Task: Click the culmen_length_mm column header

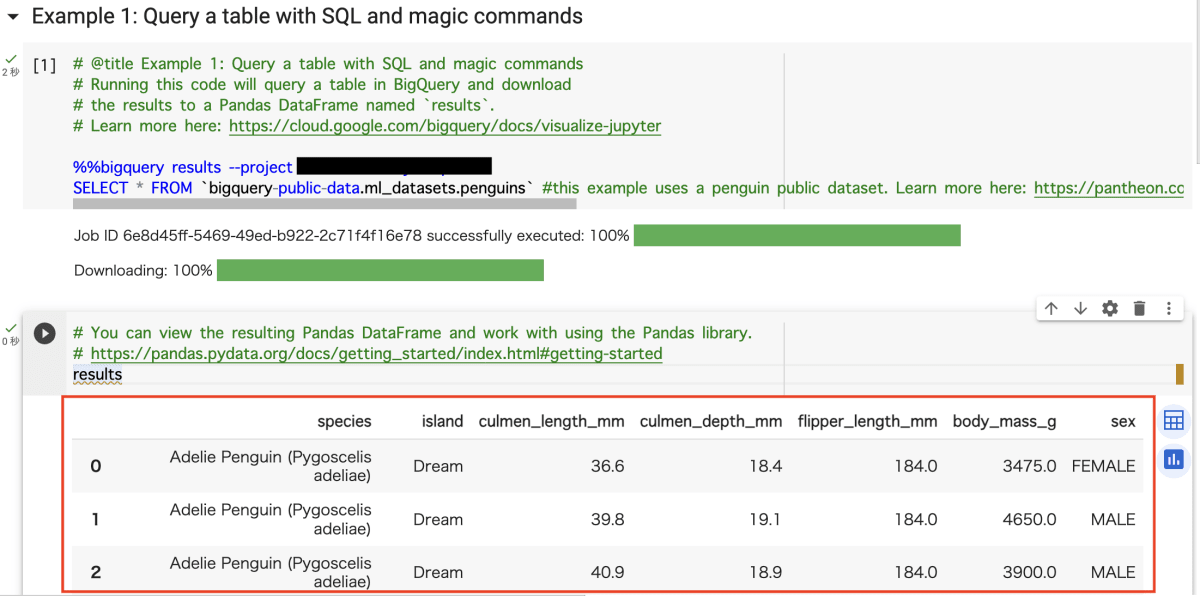Action: tap(551, 421)
